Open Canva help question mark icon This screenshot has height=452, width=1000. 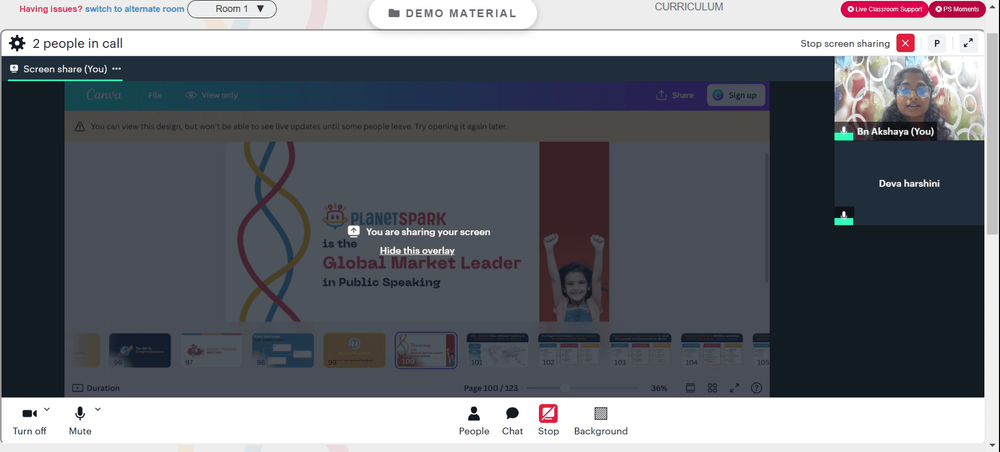[x=756, y=388]
